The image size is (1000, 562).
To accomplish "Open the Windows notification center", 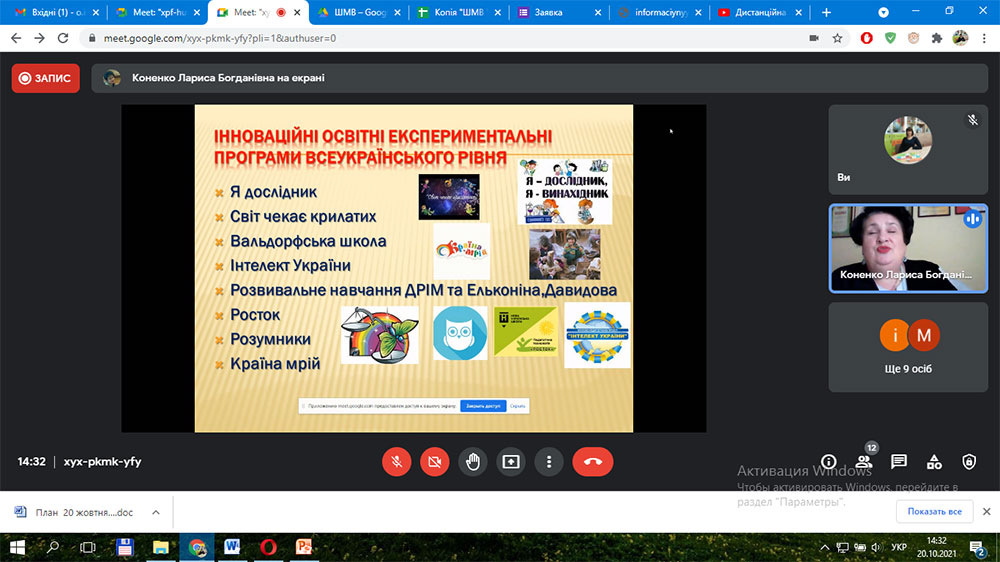I will click(x=977, y=547).
